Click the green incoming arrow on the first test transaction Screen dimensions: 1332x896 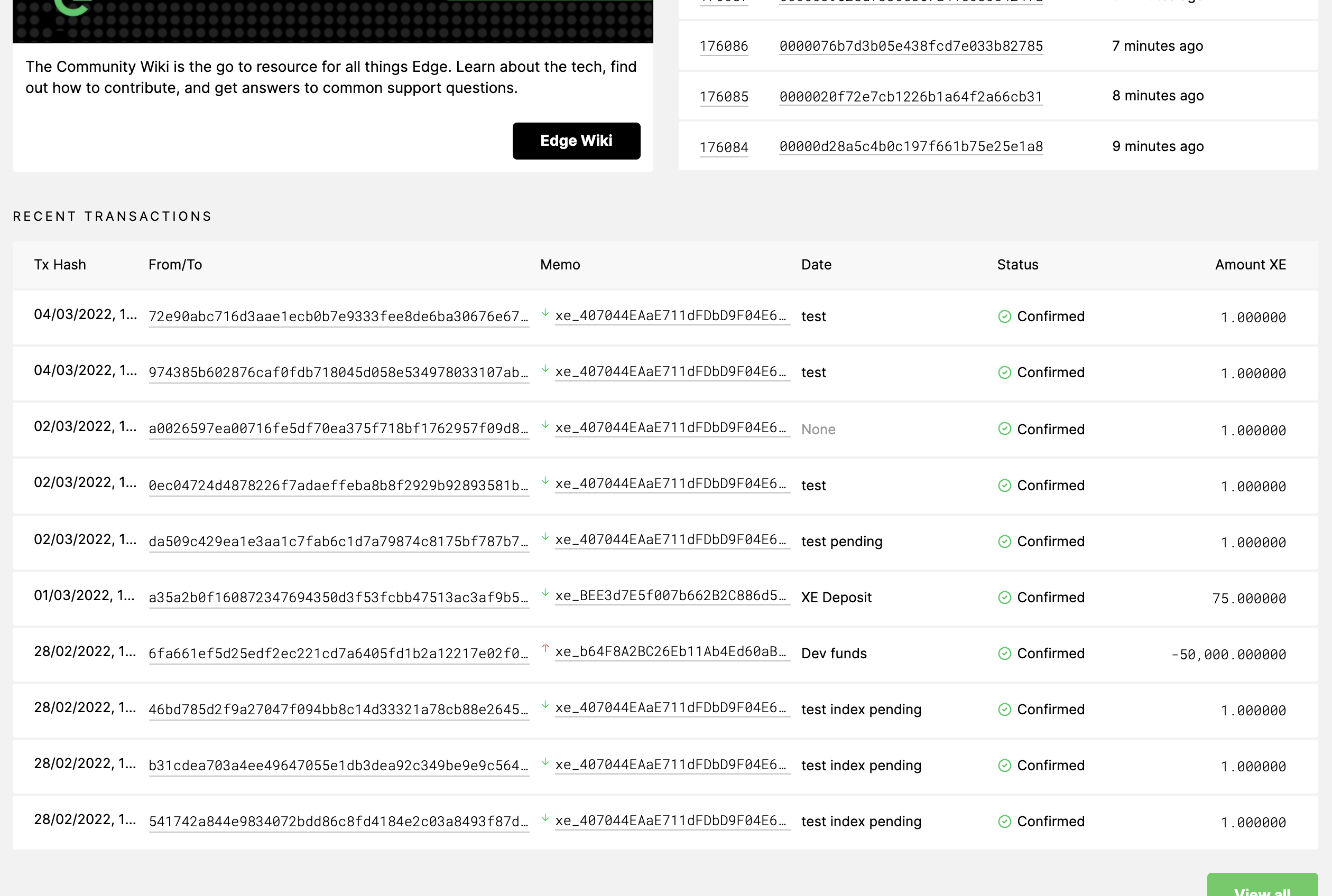click(545, 314)
